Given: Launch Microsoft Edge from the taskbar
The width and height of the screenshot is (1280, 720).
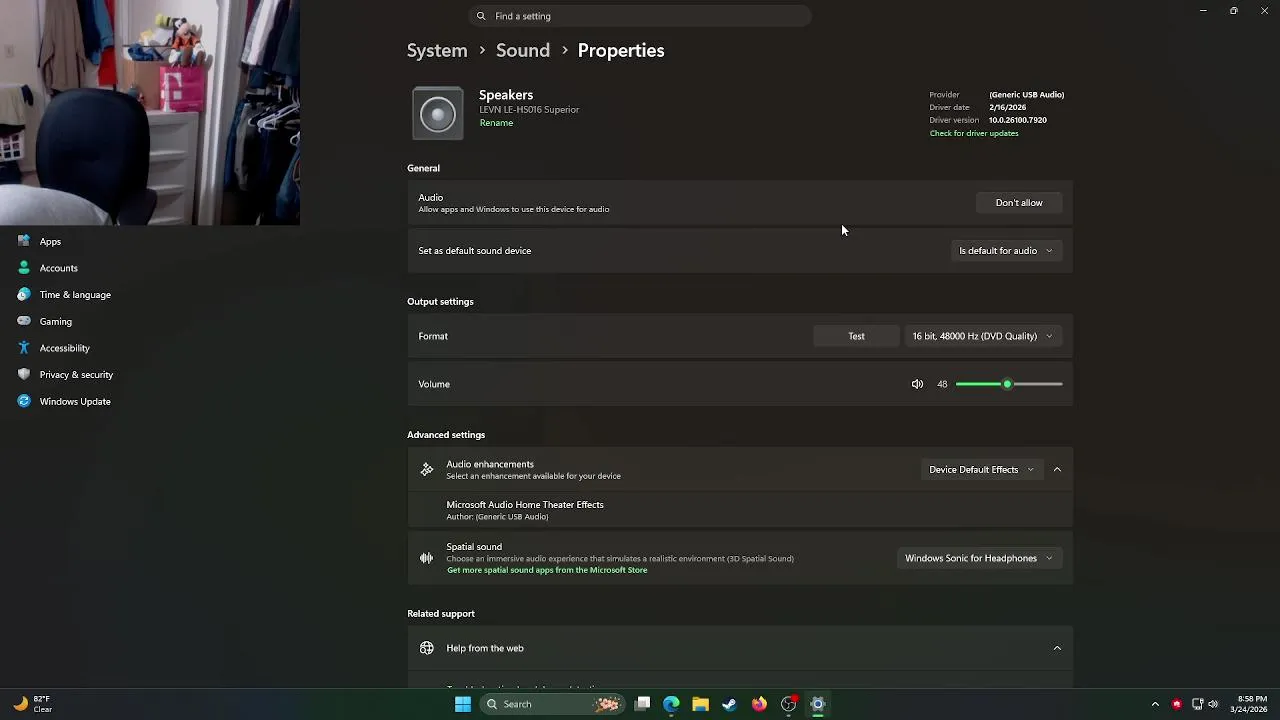Looking at the screenshot, I should click(x=671, y=704).
